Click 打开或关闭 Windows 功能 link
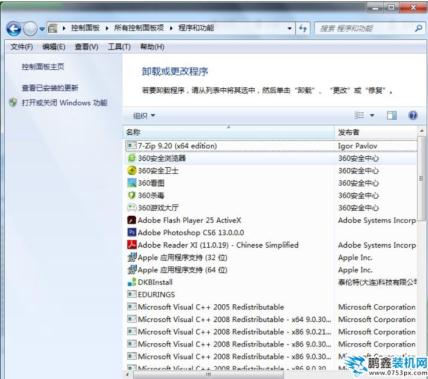Viewport: 428px width, 379px height. click(65, 103)
